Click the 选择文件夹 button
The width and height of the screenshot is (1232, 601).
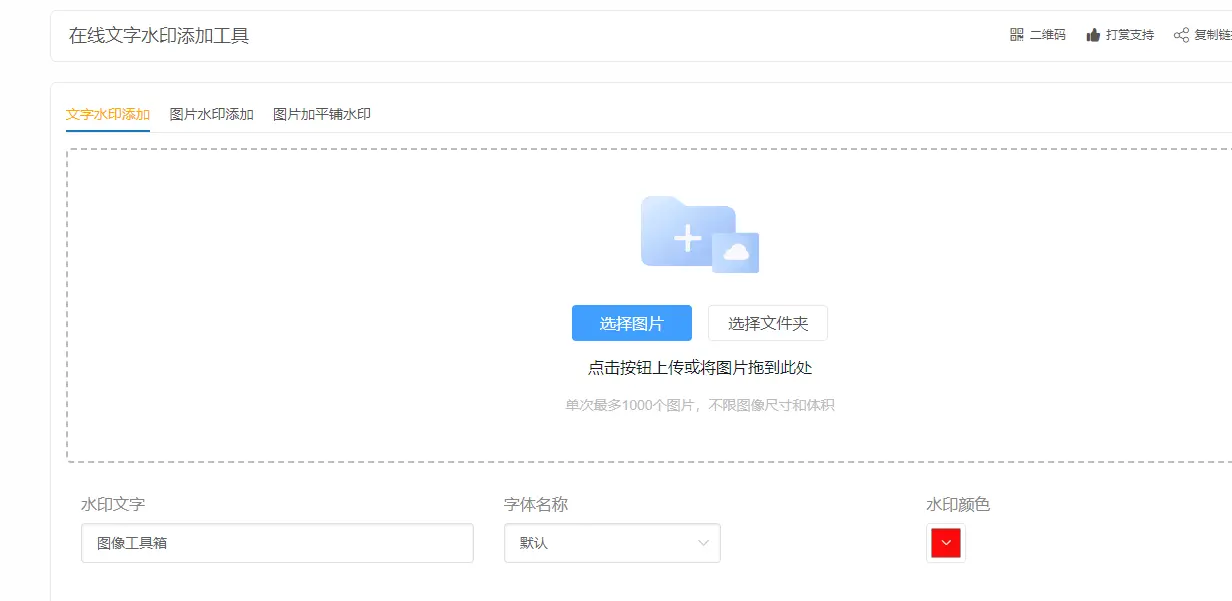point(768,322)
